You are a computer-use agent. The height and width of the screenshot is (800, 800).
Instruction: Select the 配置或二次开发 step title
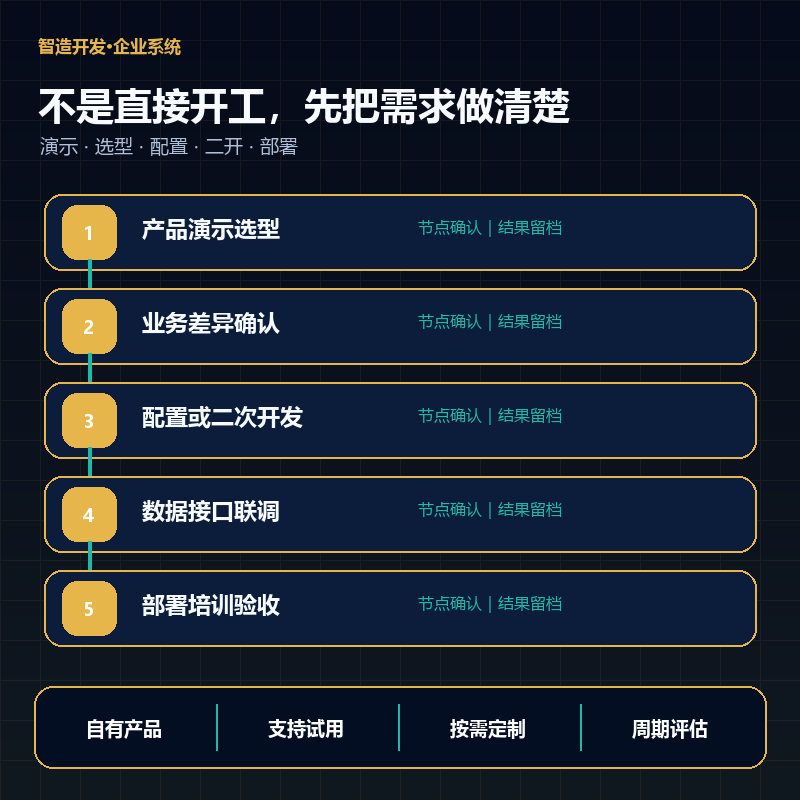(x=222, y=417)
